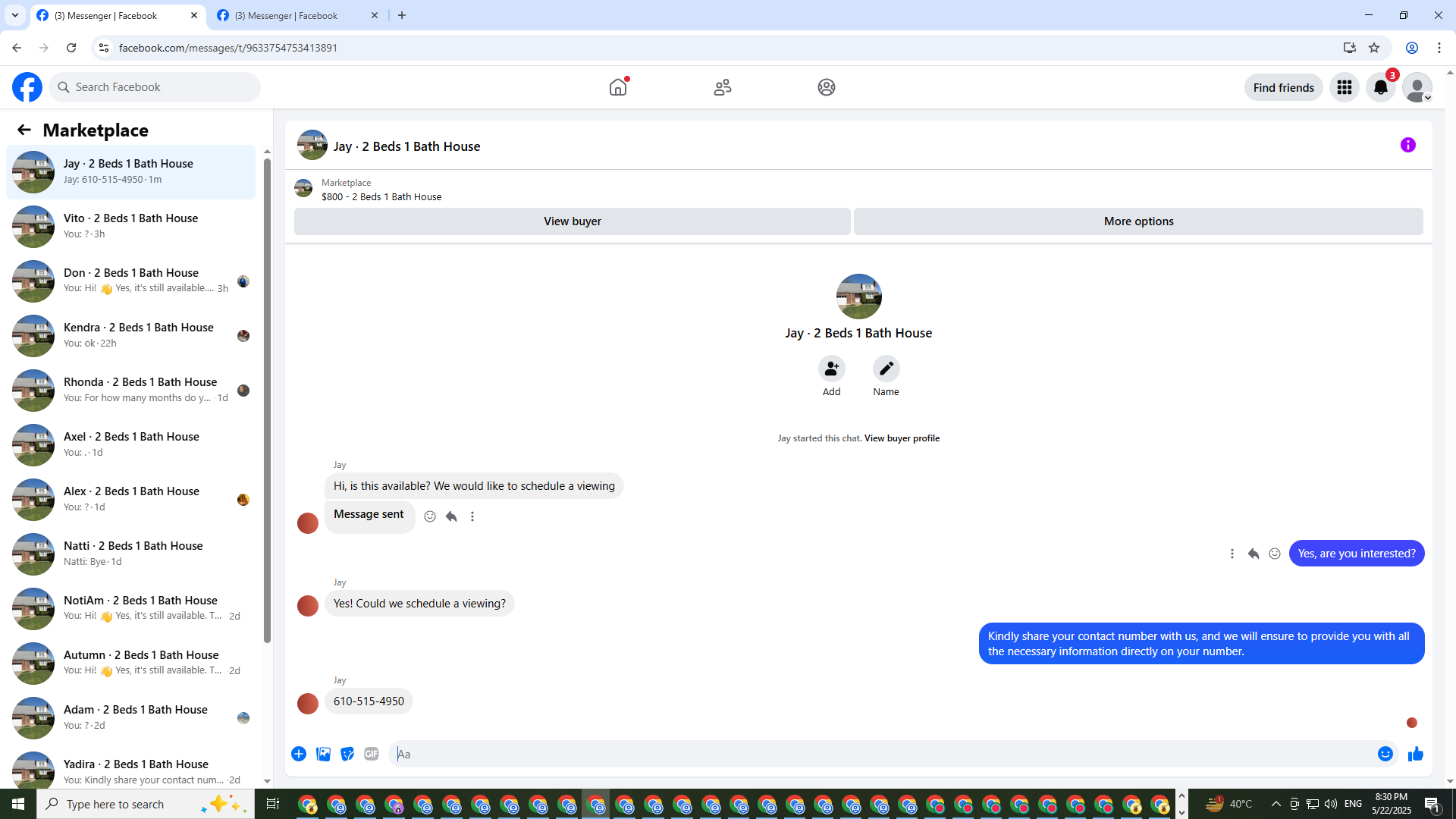Choose a GIF icon in composer
The image size is (1456, 819).
tap(372, 754)
